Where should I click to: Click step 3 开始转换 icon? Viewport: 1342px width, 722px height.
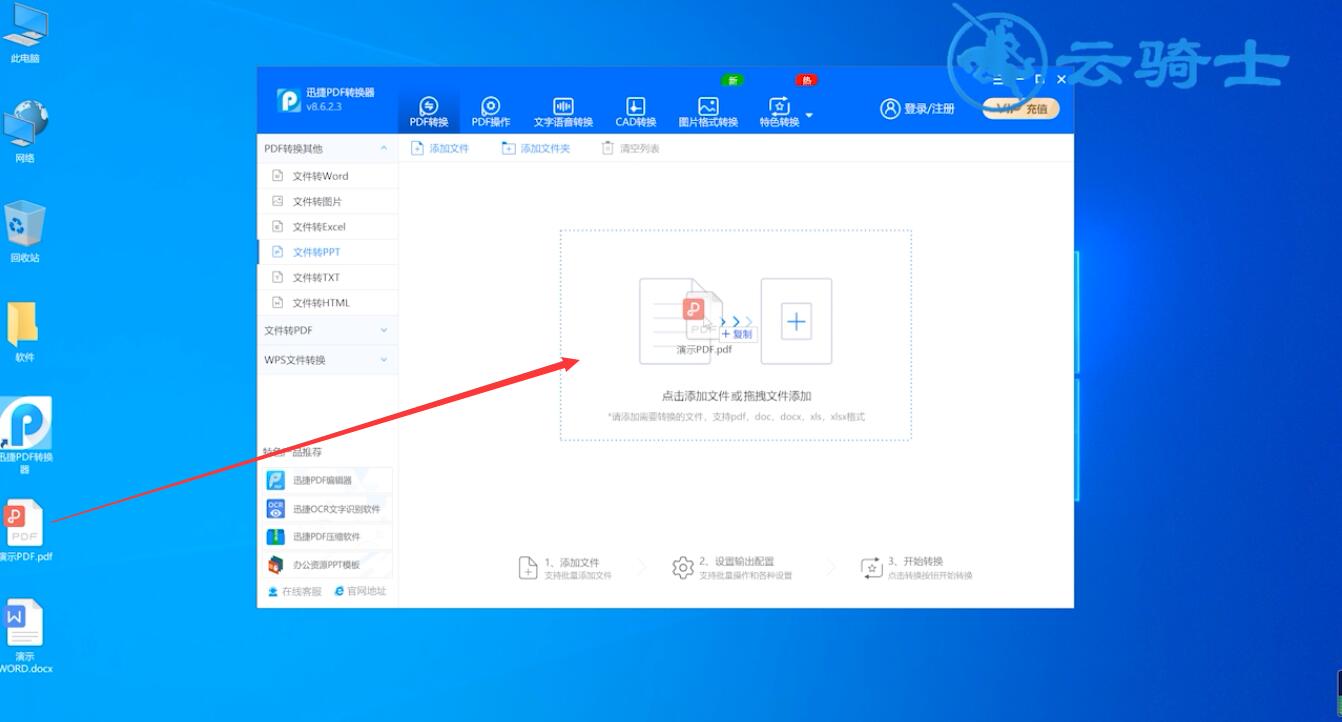(871, 568)
